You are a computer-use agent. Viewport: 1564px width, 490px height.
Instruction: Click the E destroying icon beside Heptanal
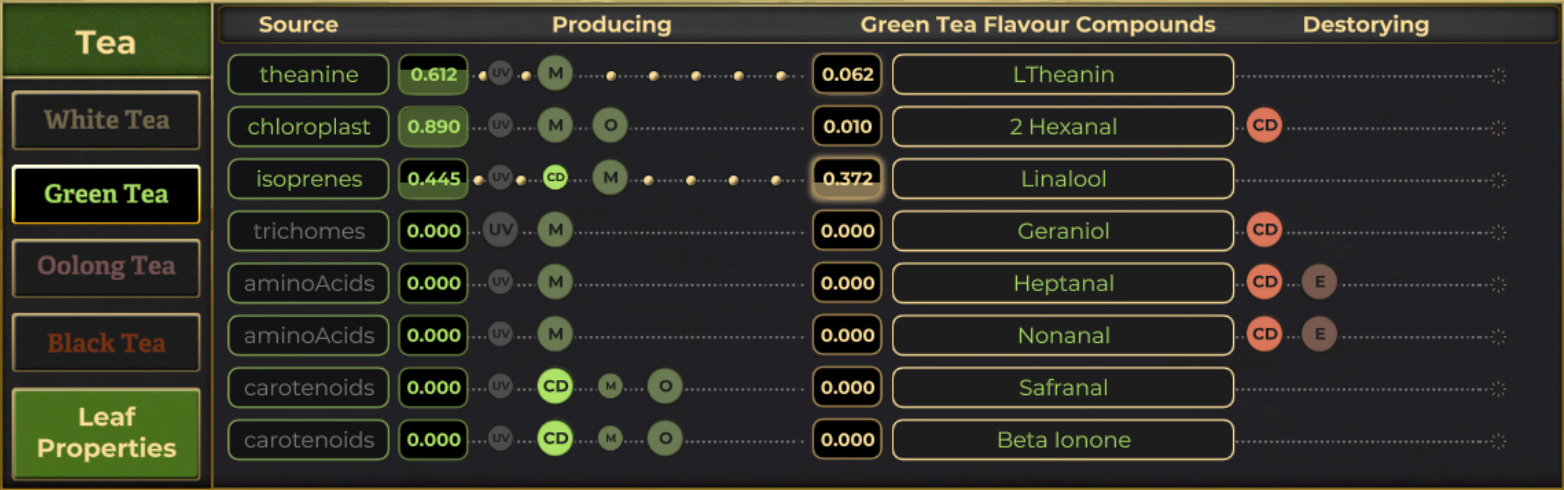1319,283
